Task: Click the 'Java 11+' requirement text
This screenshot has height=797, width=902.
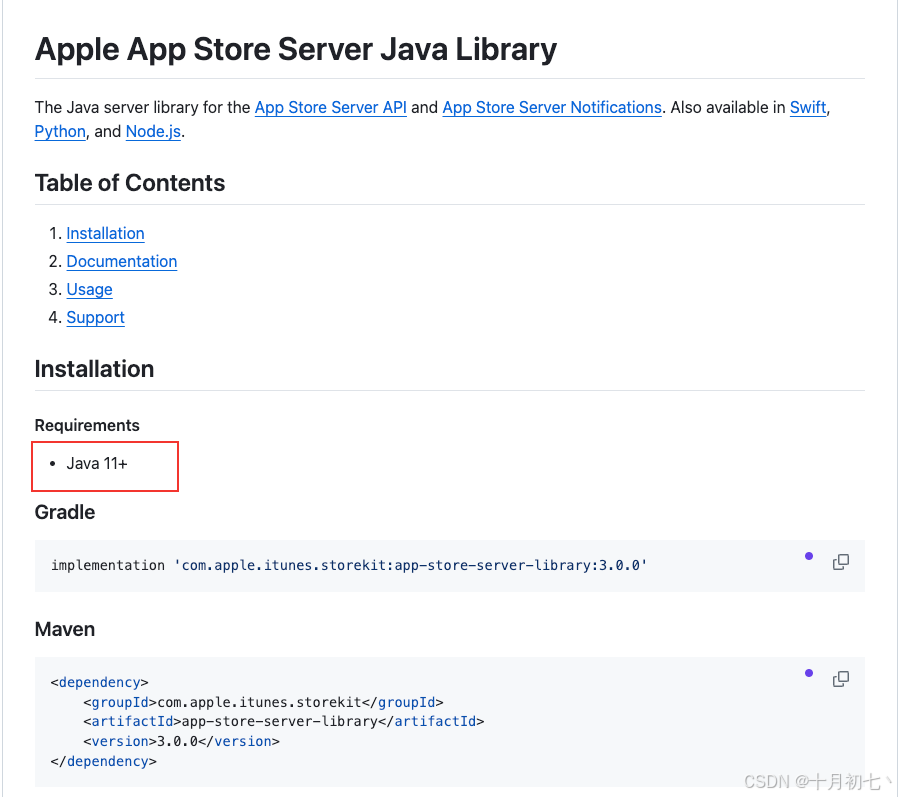Action: (x=97, y=464)
